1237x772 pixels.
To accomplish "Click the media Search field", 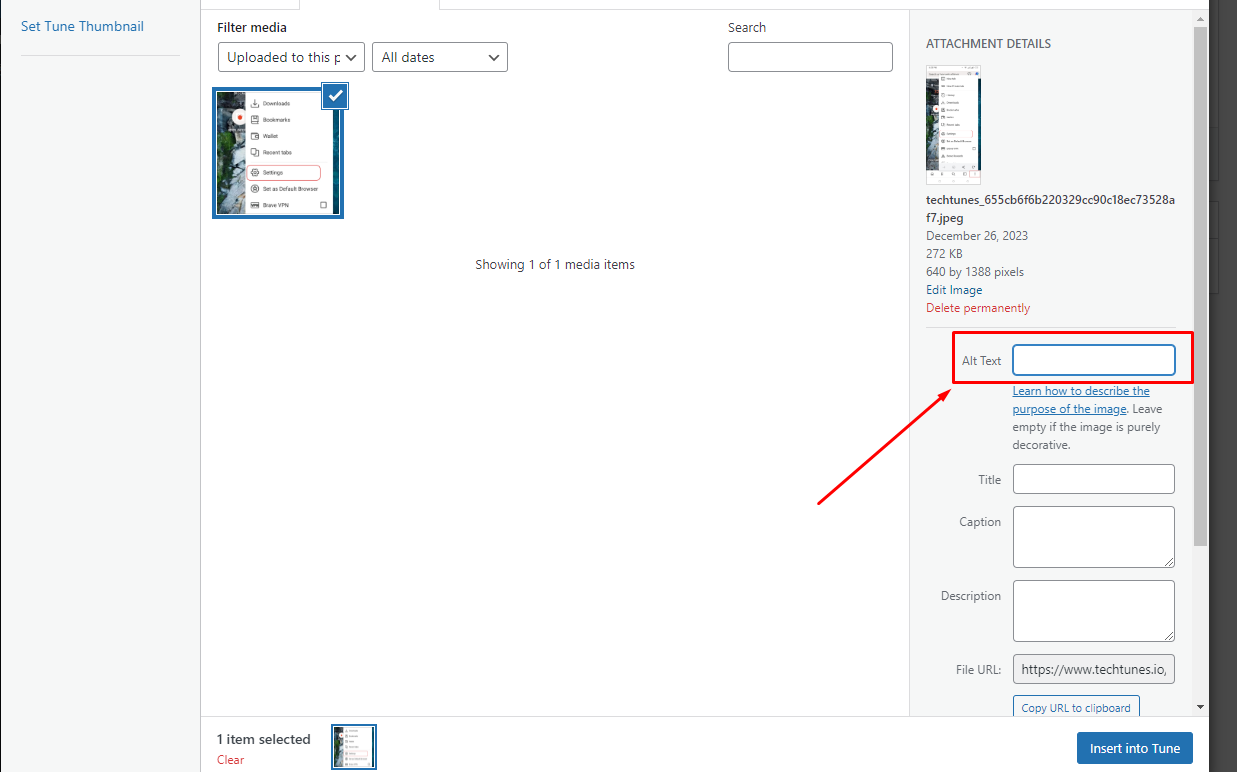I will pos(810,57).
